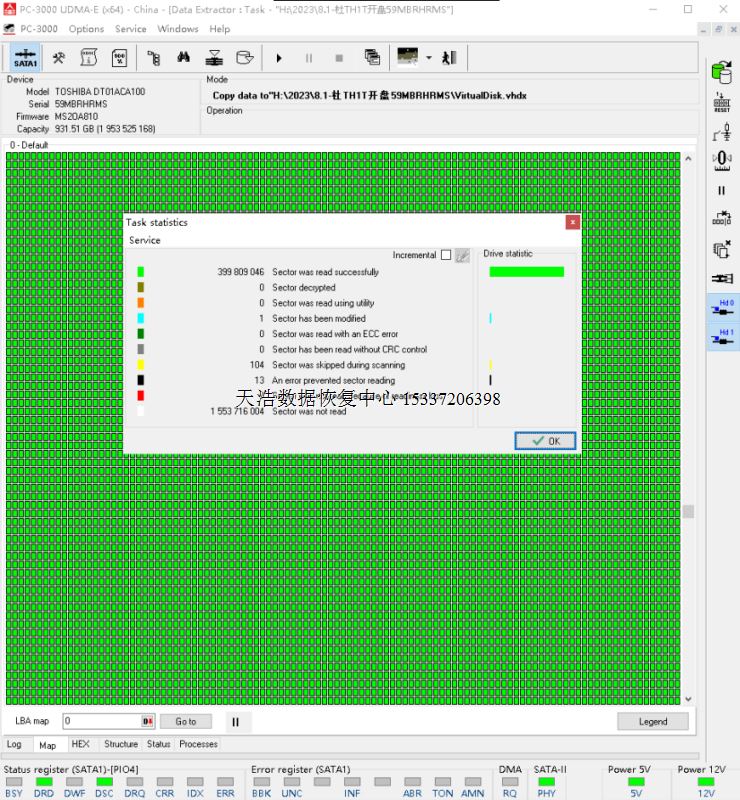Open the Service menu in Task statistics dialog
Viewport: 740px width, 800px height.
click(145, 240)
